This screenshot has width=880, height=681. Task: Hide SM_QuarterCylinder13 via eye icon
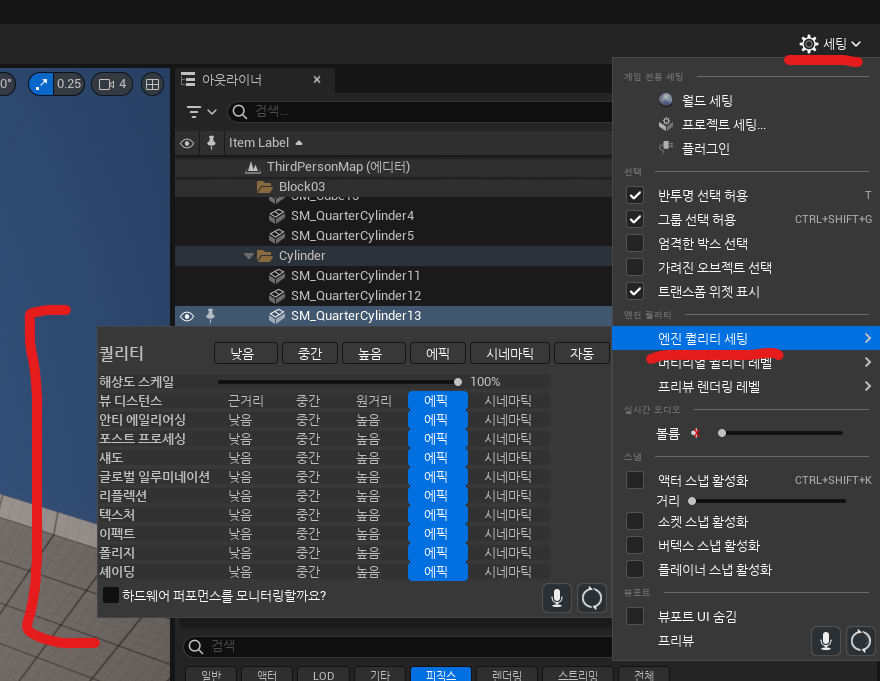click(x=187, y=316)
